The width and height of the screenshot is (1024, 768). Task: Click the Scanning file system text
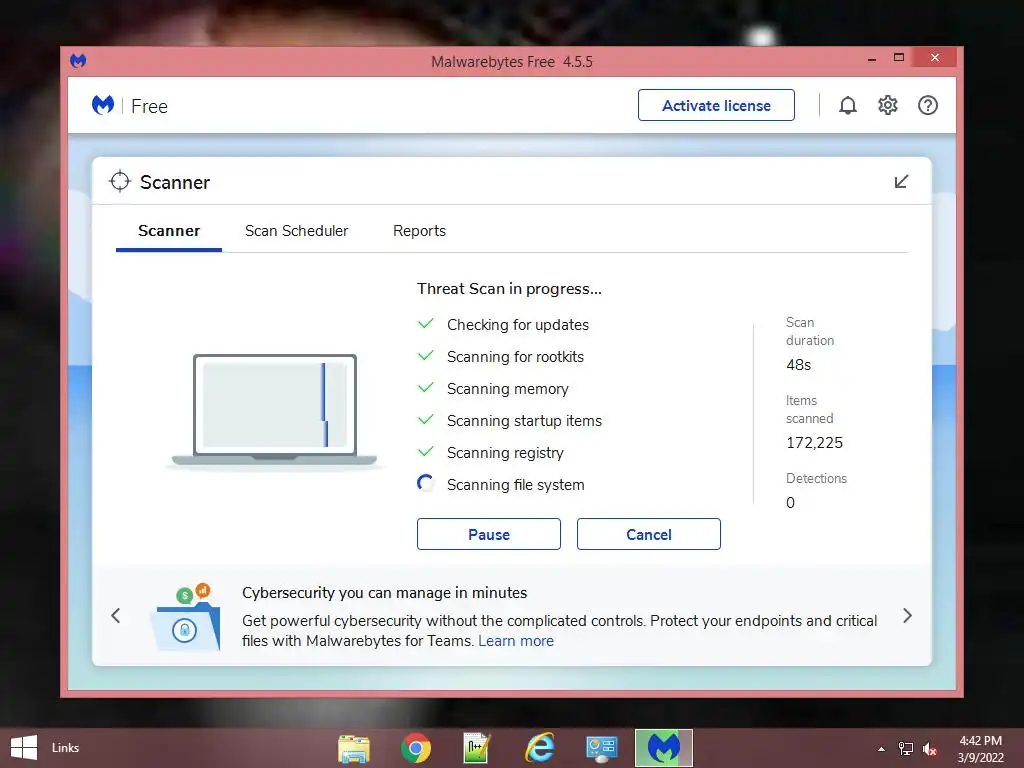coord(515,485)
